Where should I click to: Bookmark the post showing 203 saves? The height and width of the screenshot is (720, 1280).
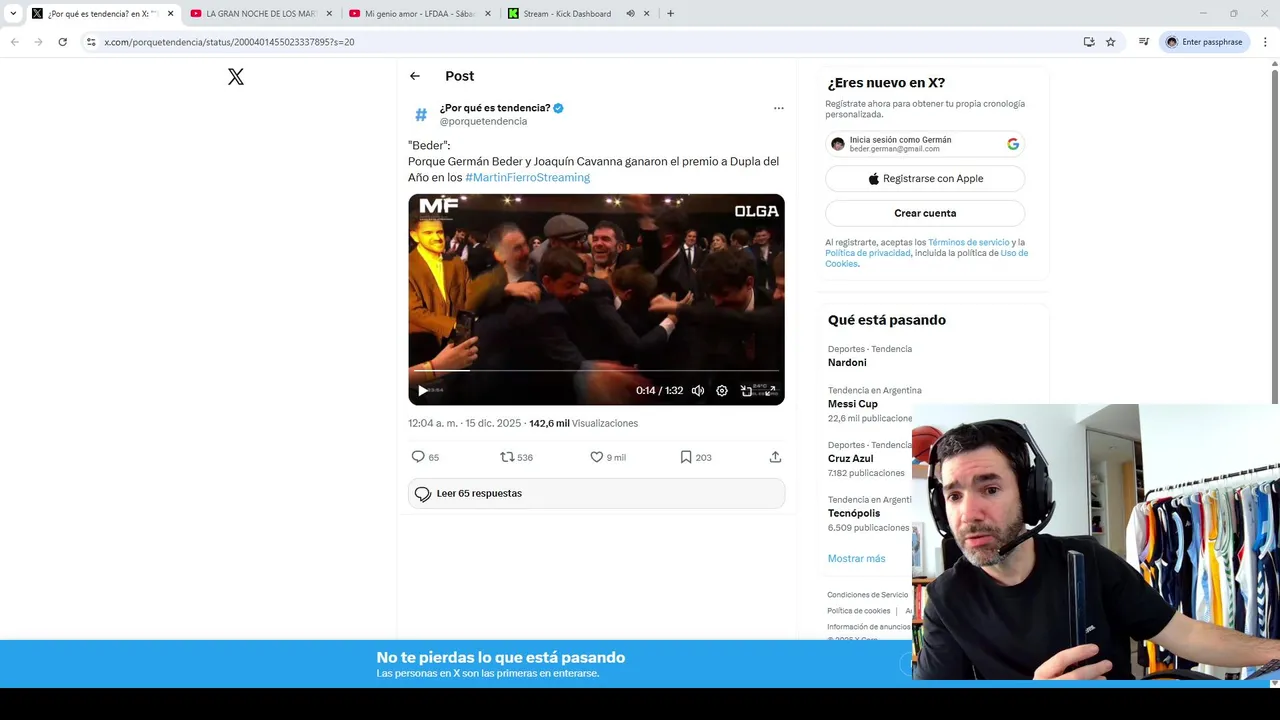point(686,457)
